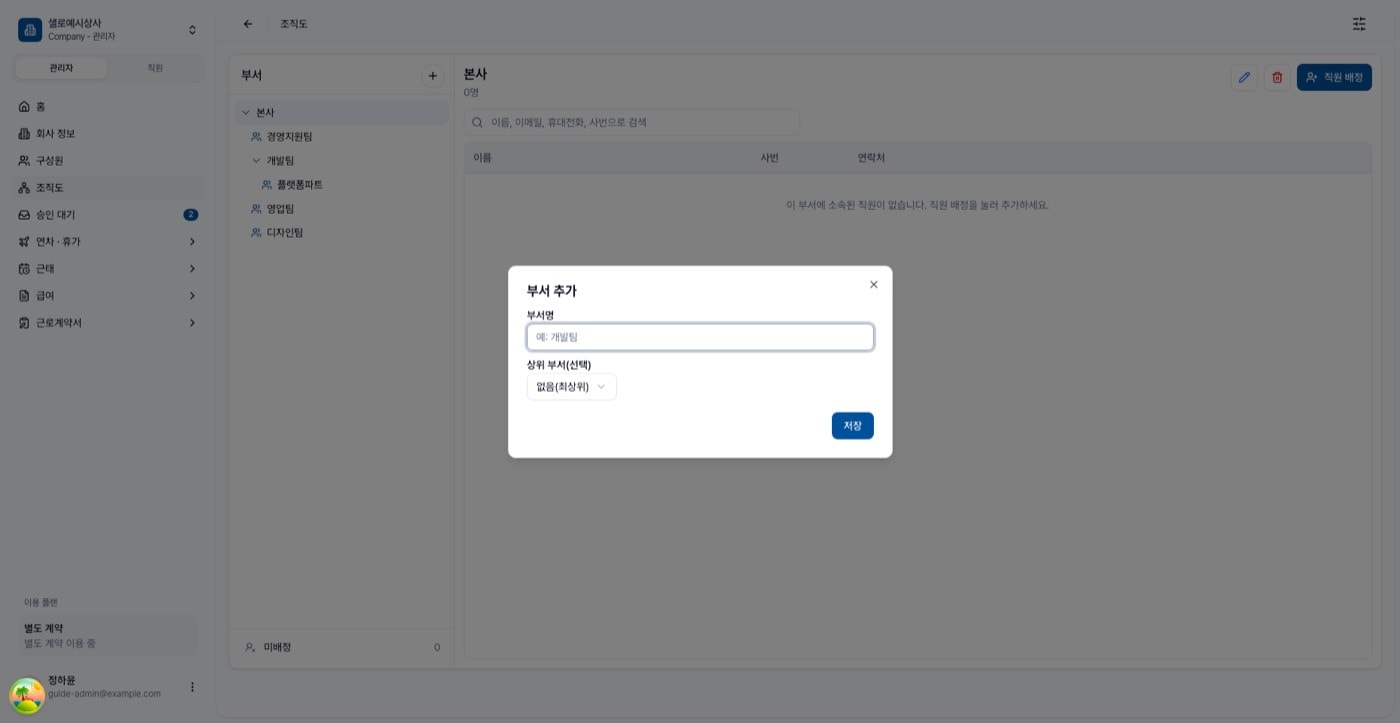
Task: Switch to the 직원 tab
Action: (x=155, y=68)
